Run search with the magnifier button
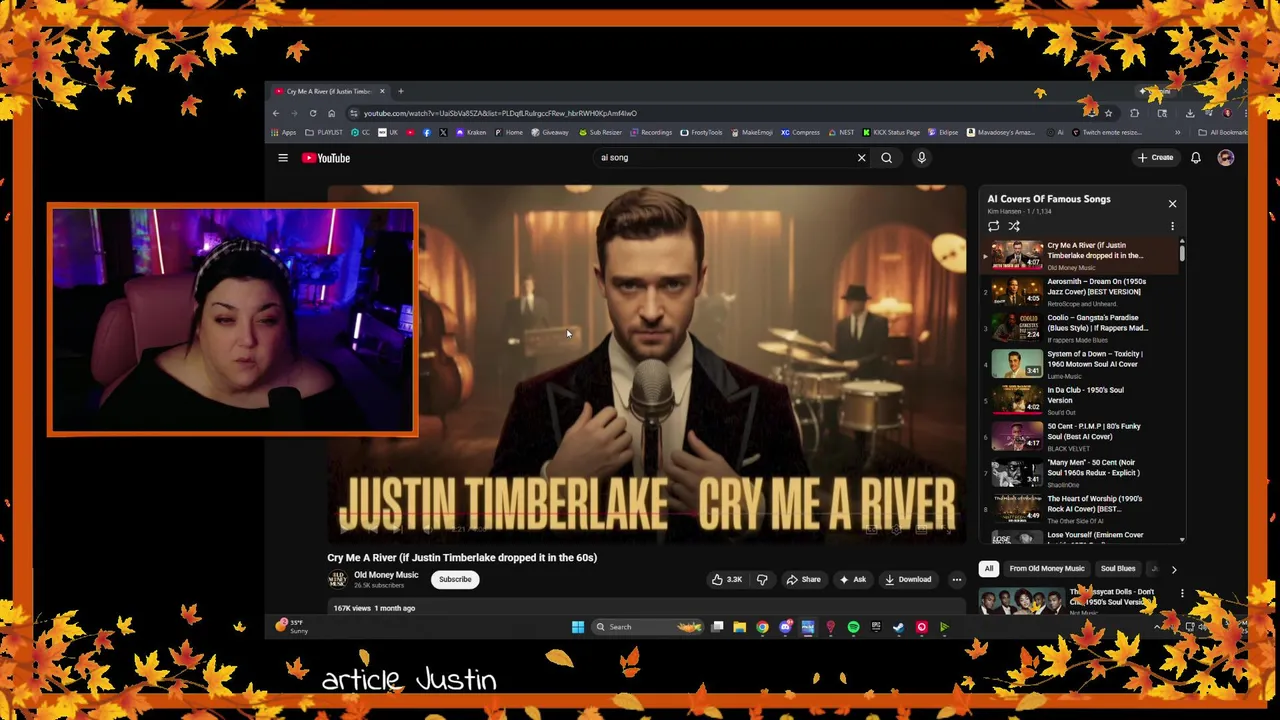This screenshot has height=720, width=1280. click(x=887, y=158)
